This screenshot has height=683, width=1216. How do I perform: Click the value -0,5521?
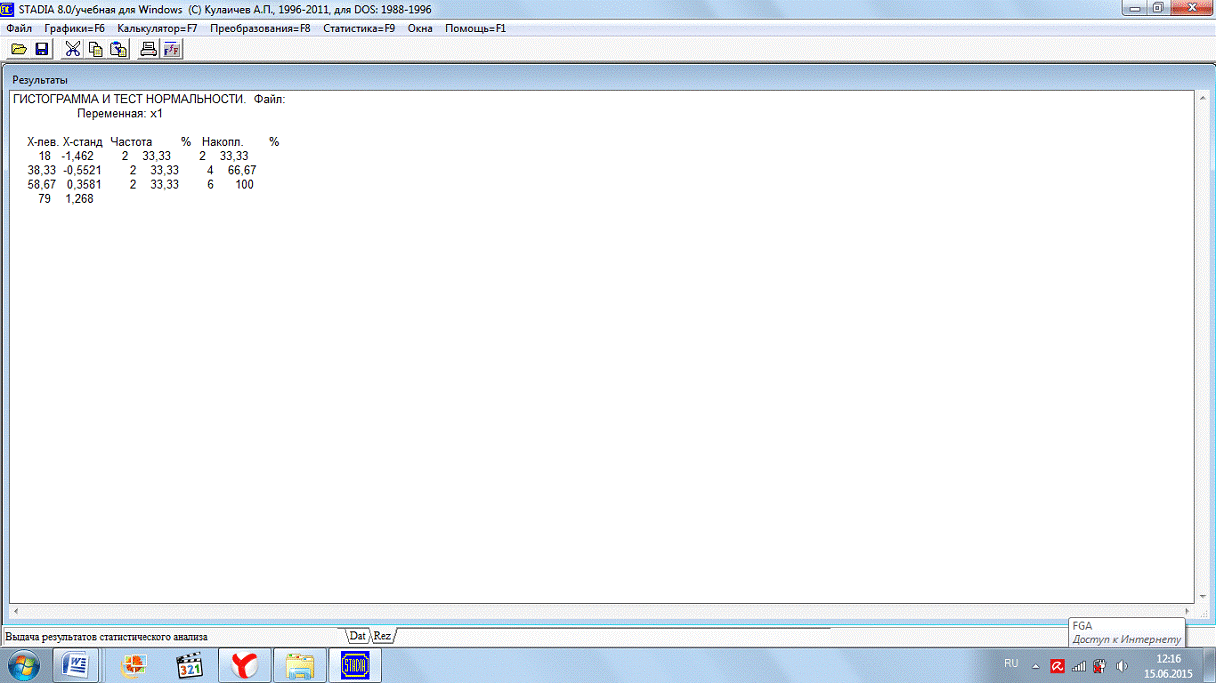tap(81, 170)
